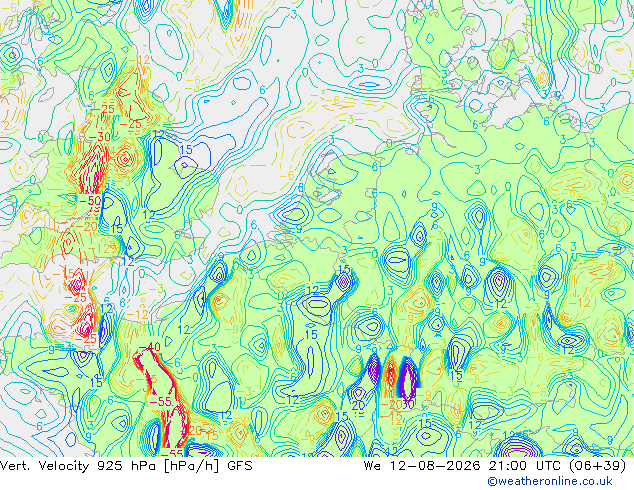Click the '-30' contour label

coord(99,137)
